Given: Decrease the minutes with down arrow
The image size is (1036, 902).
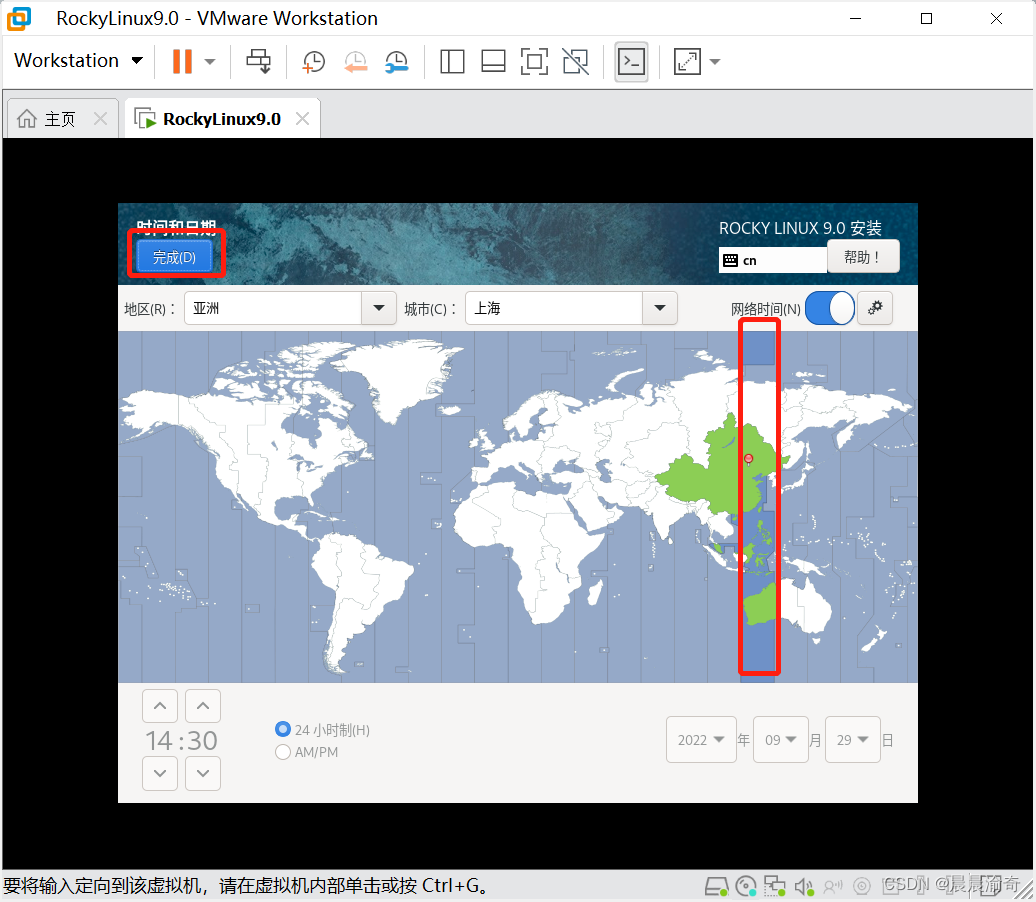Looking at the screenshot, I should click(x=203, y=773).
